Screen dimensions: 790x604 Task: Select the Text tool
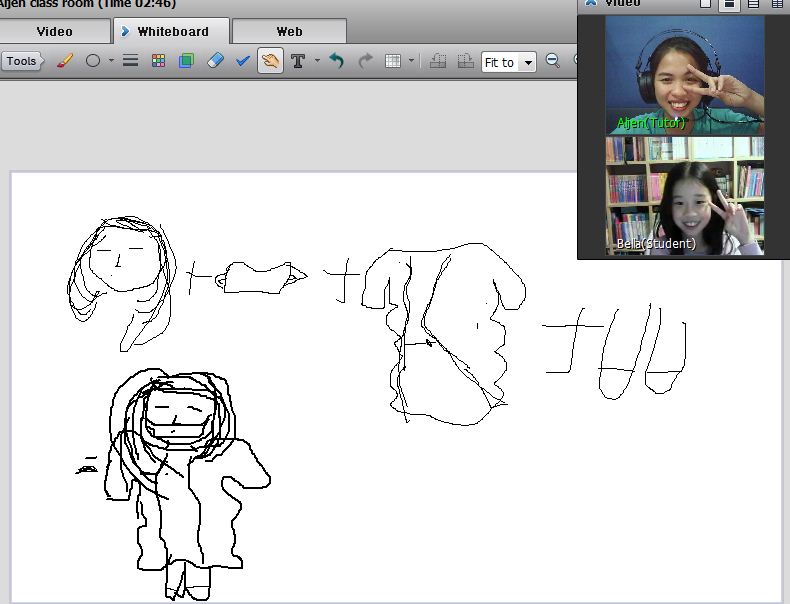[x=297, y=61]
